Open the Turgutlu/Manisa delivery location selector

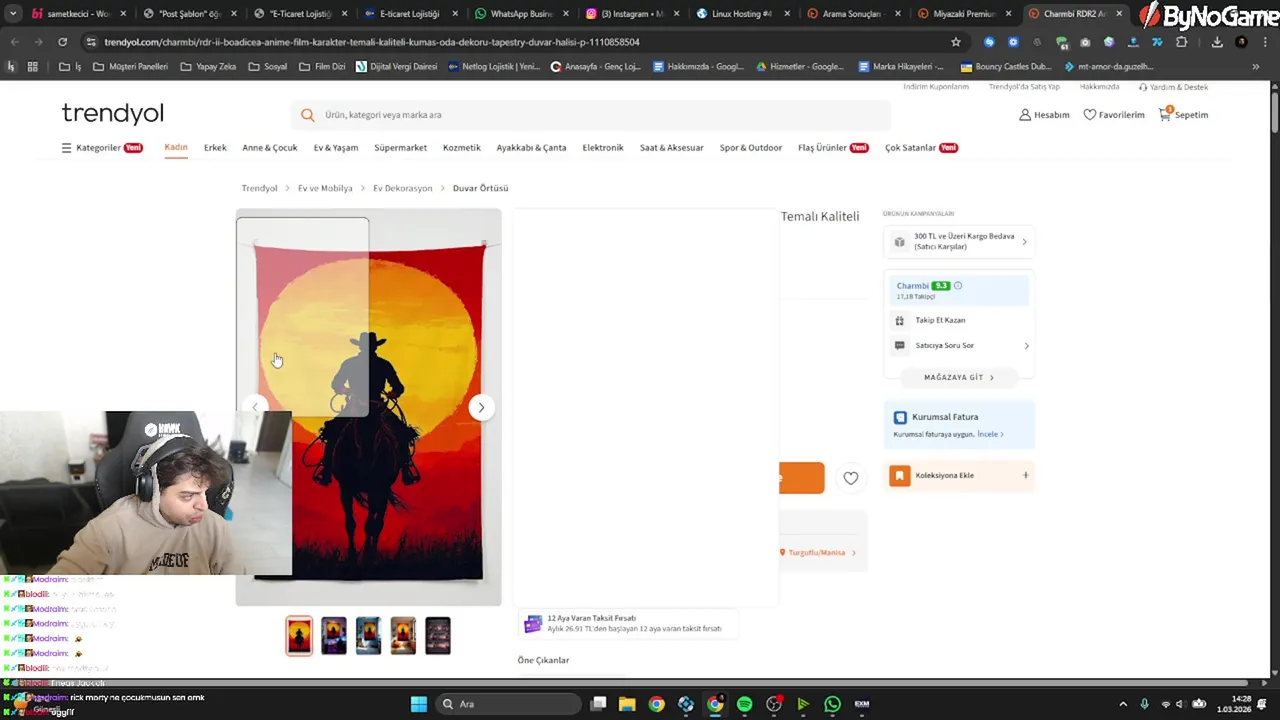[817, 552]
